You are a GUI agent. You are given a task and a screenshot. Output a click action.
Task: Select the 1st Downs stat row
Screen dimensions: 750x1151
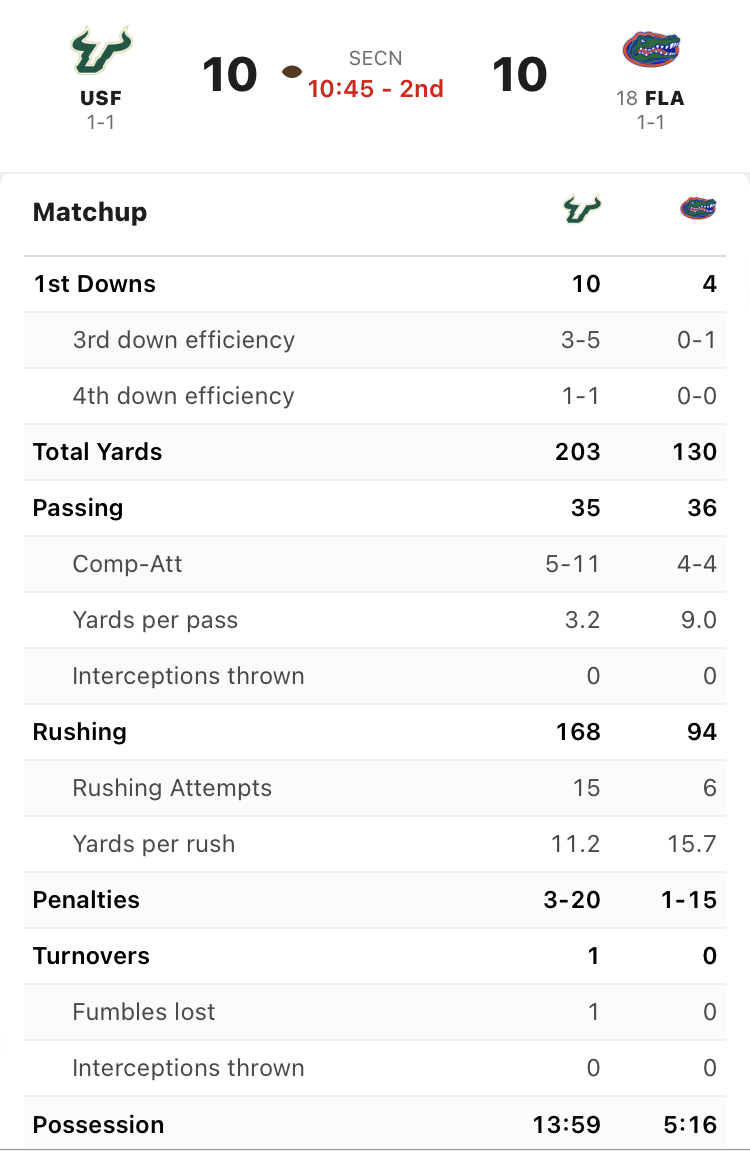375,284
